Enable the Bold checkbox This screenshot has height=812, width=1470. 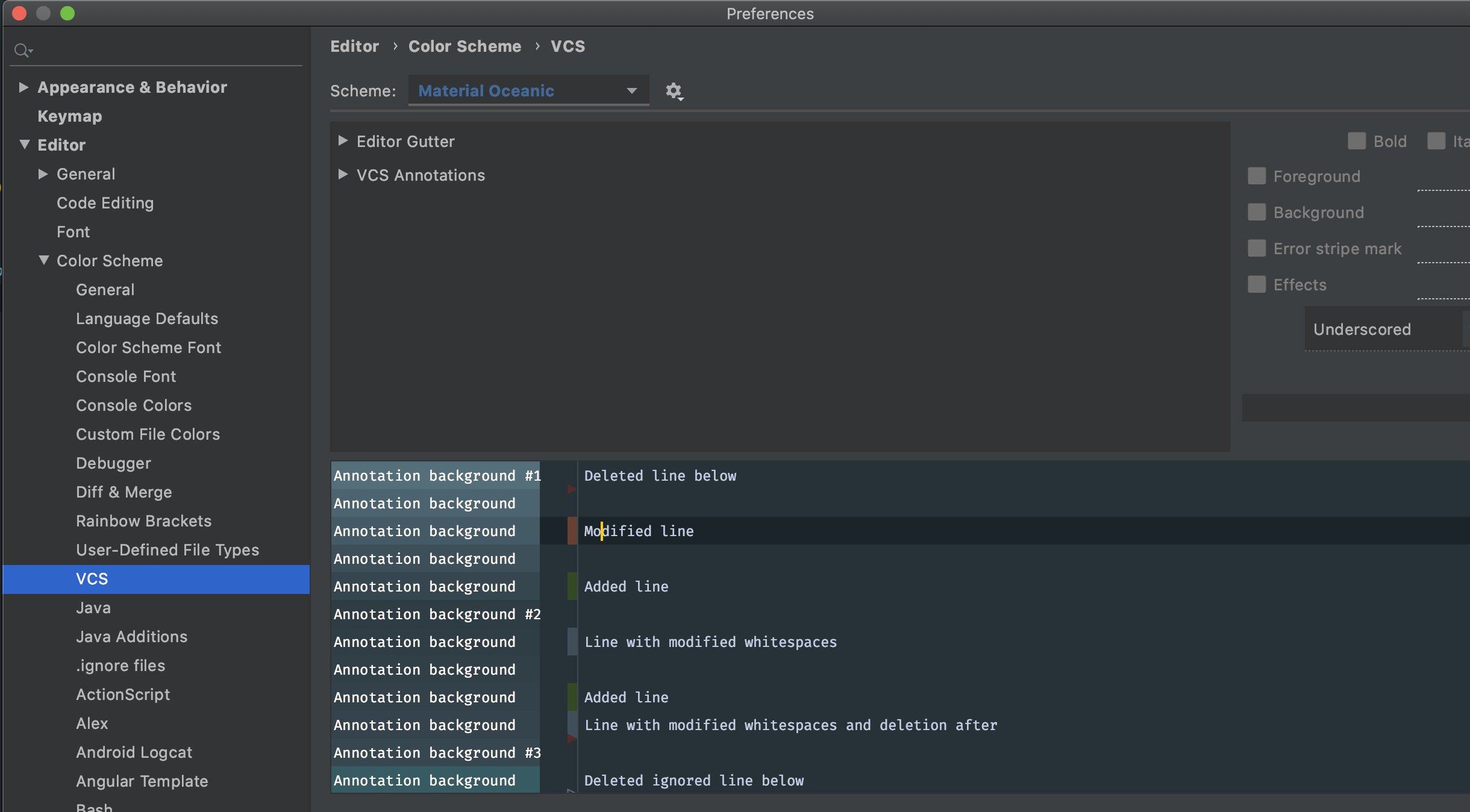1357,140
